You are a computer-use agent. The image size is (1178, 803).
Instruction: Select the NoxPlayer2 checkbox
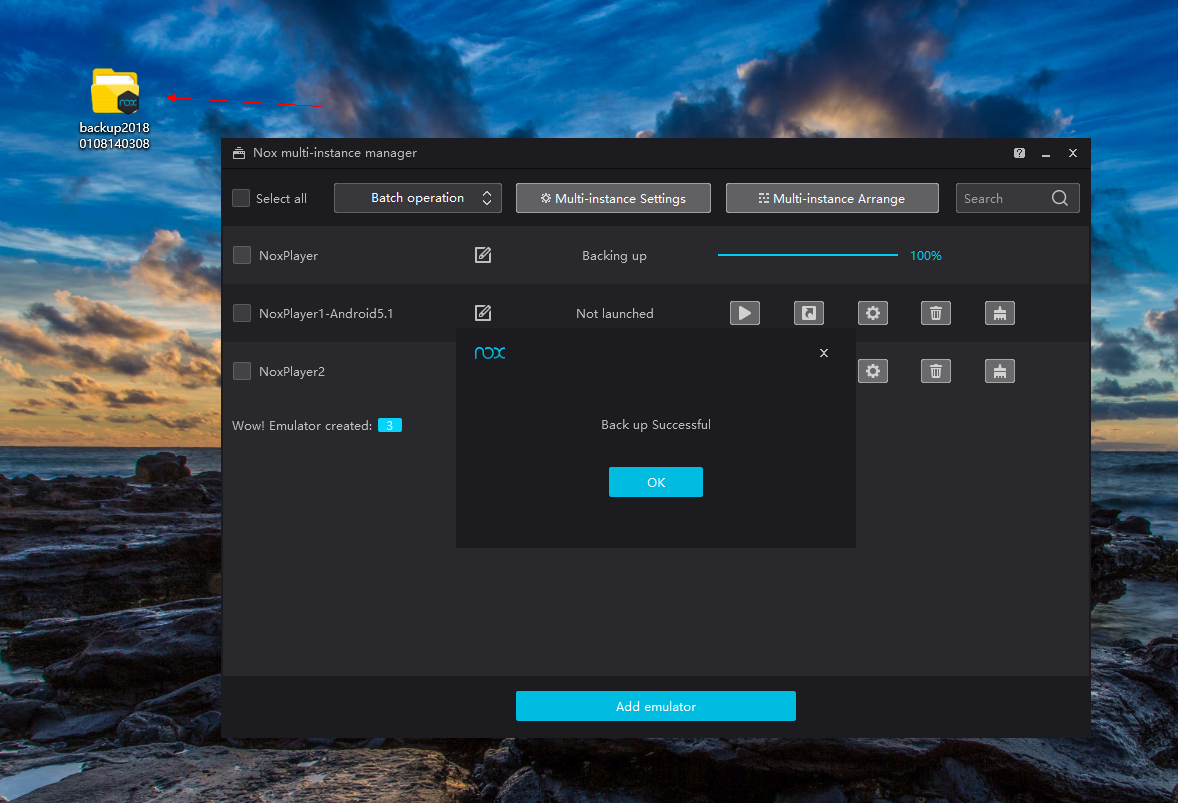click(242, 371)
